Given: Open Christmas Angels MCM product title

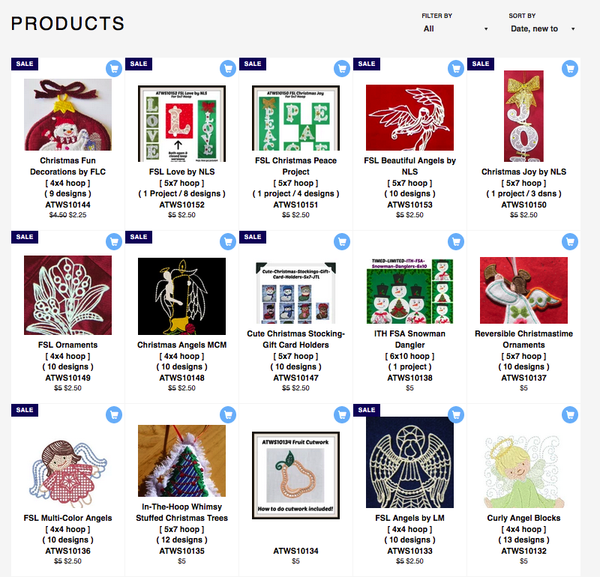Looking at the screenshot, I should (x=182, y=345).
